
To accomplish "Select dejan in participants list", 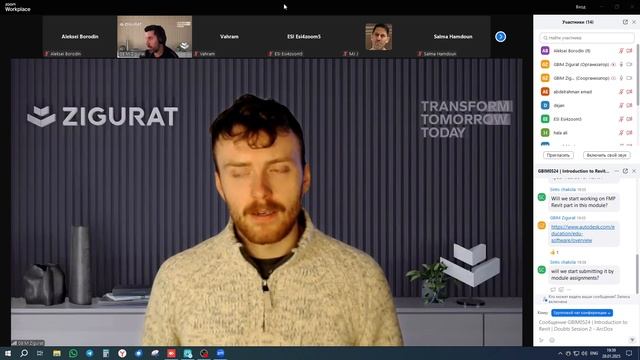I will coord(587,105).
